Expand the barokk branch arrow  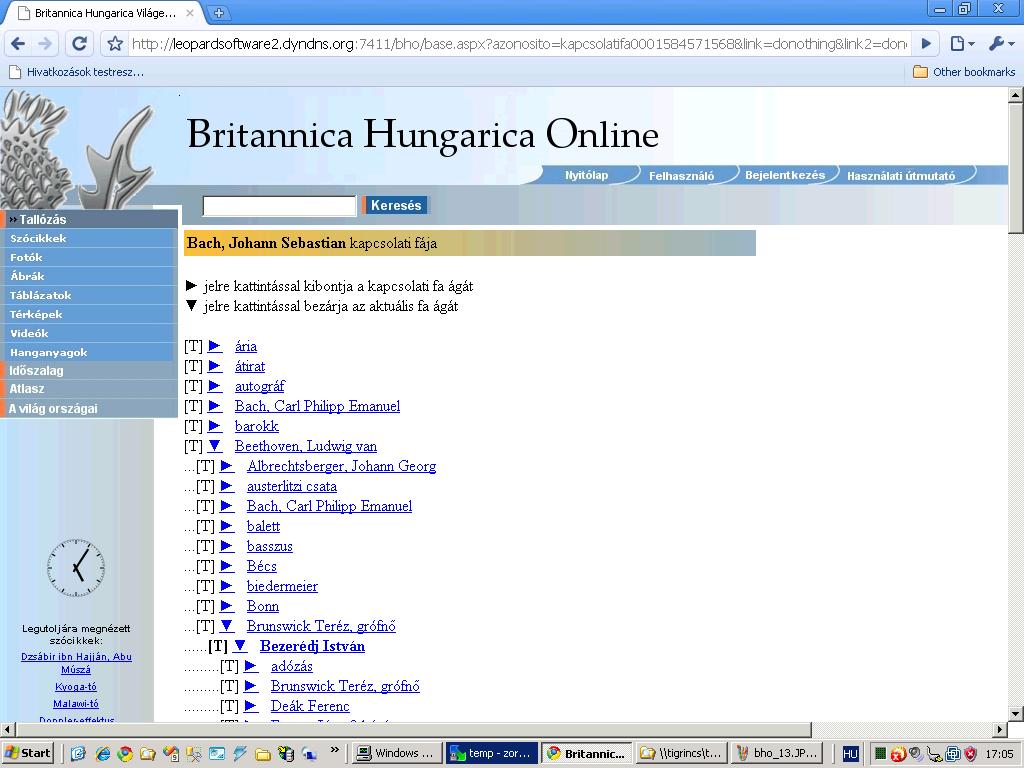pos(215,426)
